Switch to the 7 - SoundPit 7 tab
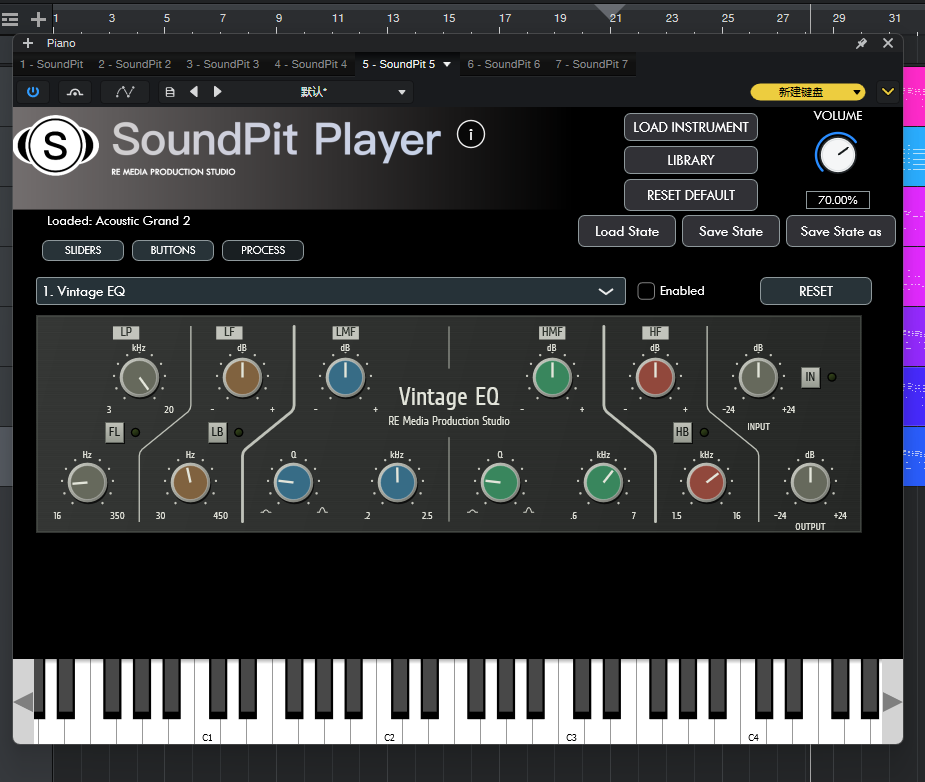 (x=591, y=64)
